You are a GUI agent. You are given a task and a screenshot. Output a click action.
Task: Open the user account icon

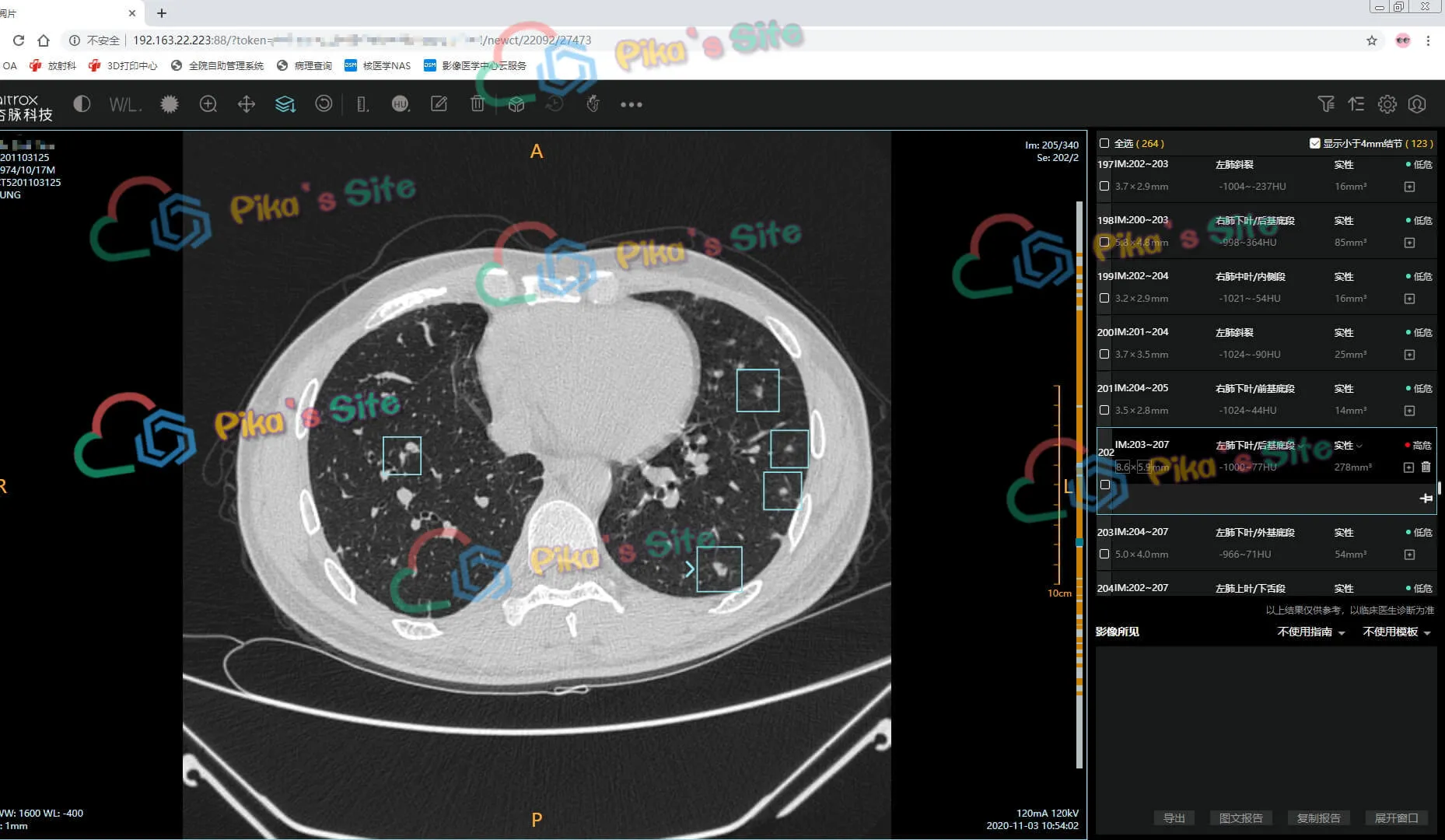[x=1417, y=103]
